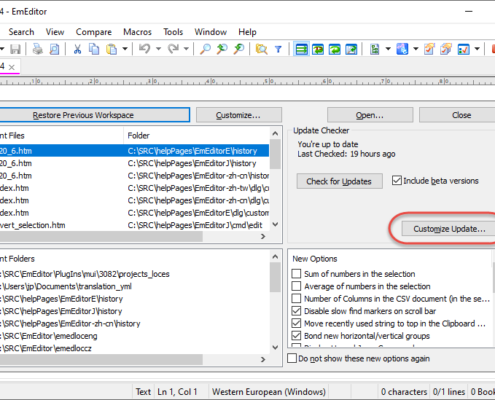This screenshot has height=400, width=495.
Task: Click recent files vertical scrollbar thumb
Action: (x=275, y=154)
